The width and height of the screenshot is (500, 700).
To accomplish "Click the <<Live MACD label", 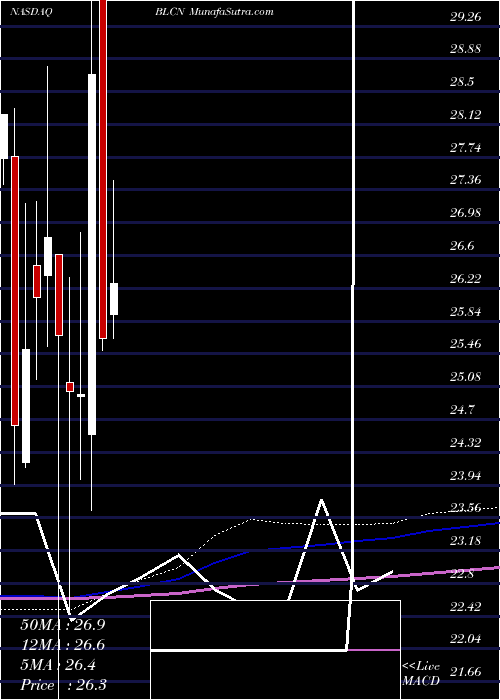I will pyautogui.click(x=421, y=674).
